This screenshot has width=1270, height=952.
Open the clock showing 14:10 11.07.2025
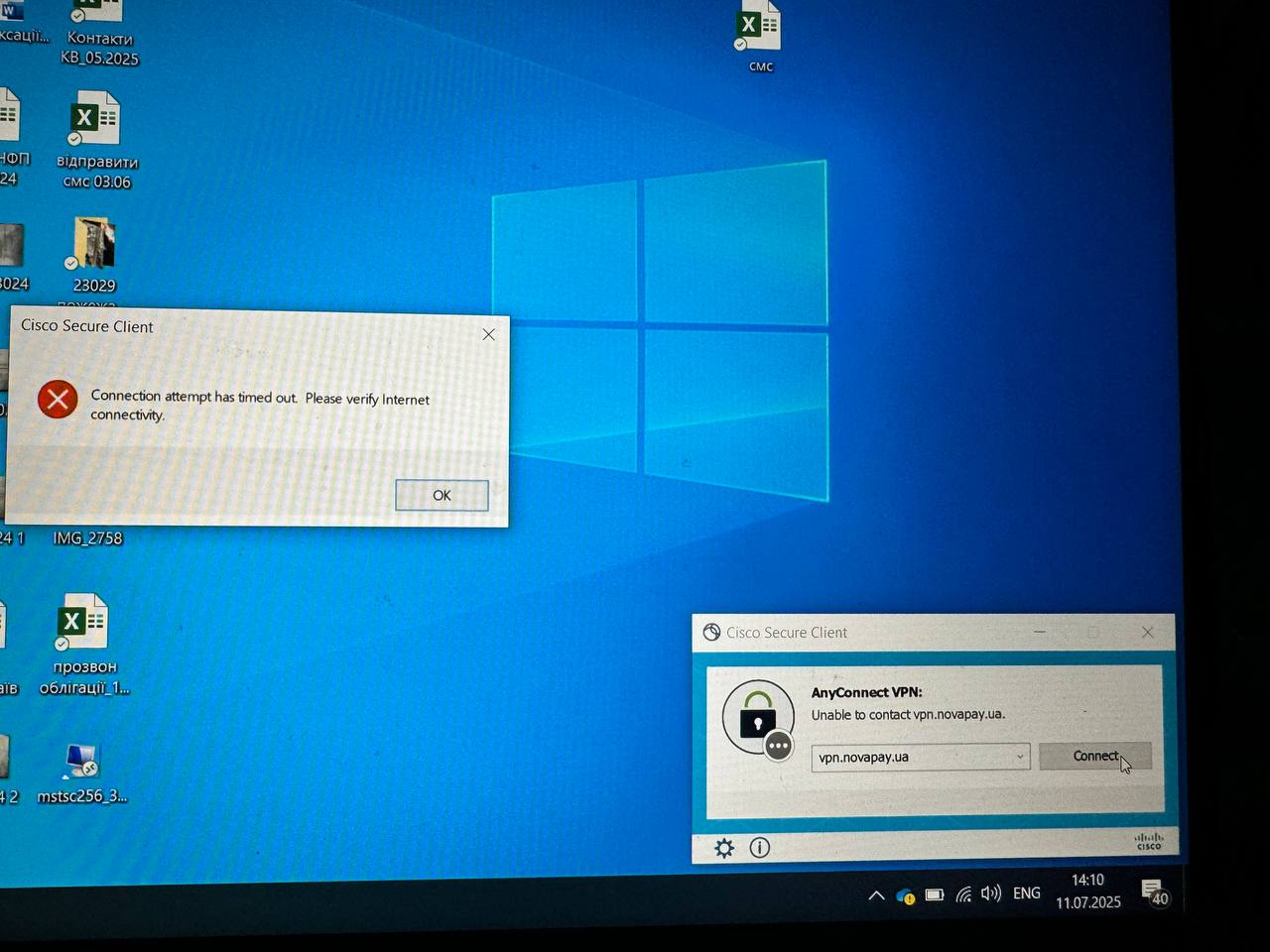[1088, 891]
